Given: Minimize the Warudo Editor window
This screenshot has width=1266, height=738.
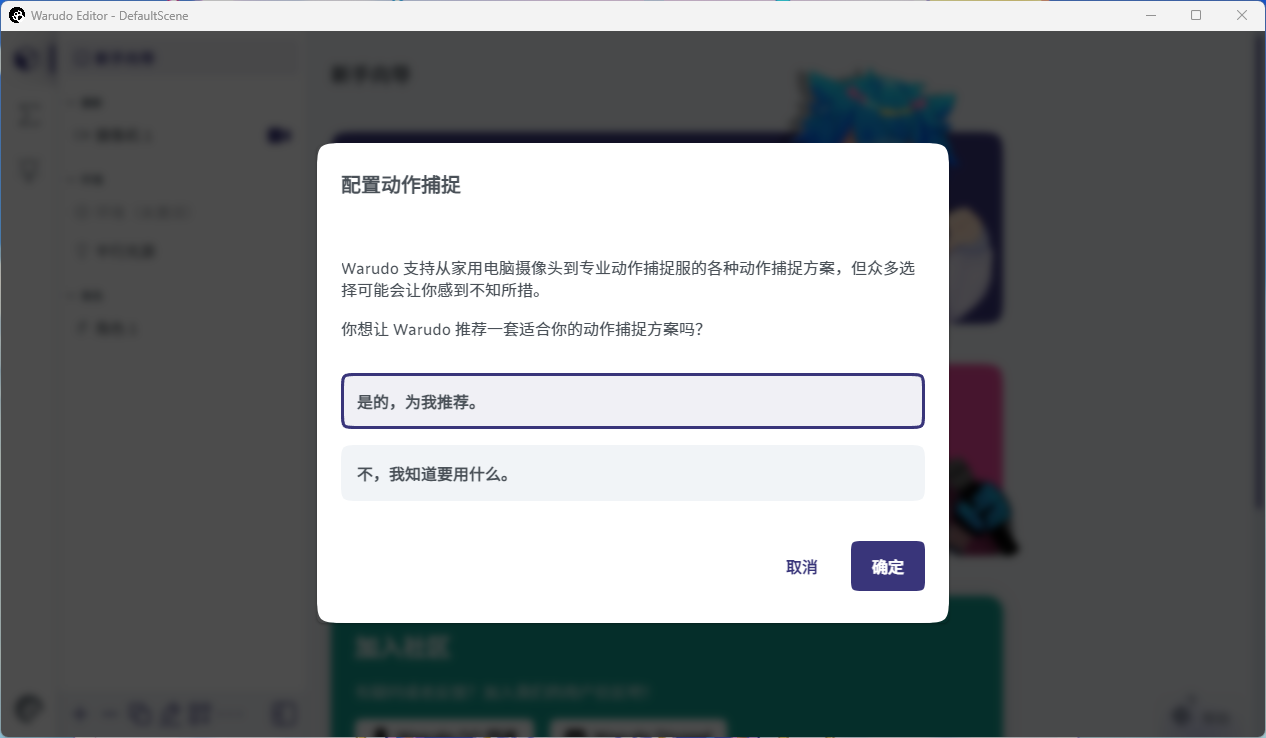Looking at the screenshot, I should tap(1151, 15).
